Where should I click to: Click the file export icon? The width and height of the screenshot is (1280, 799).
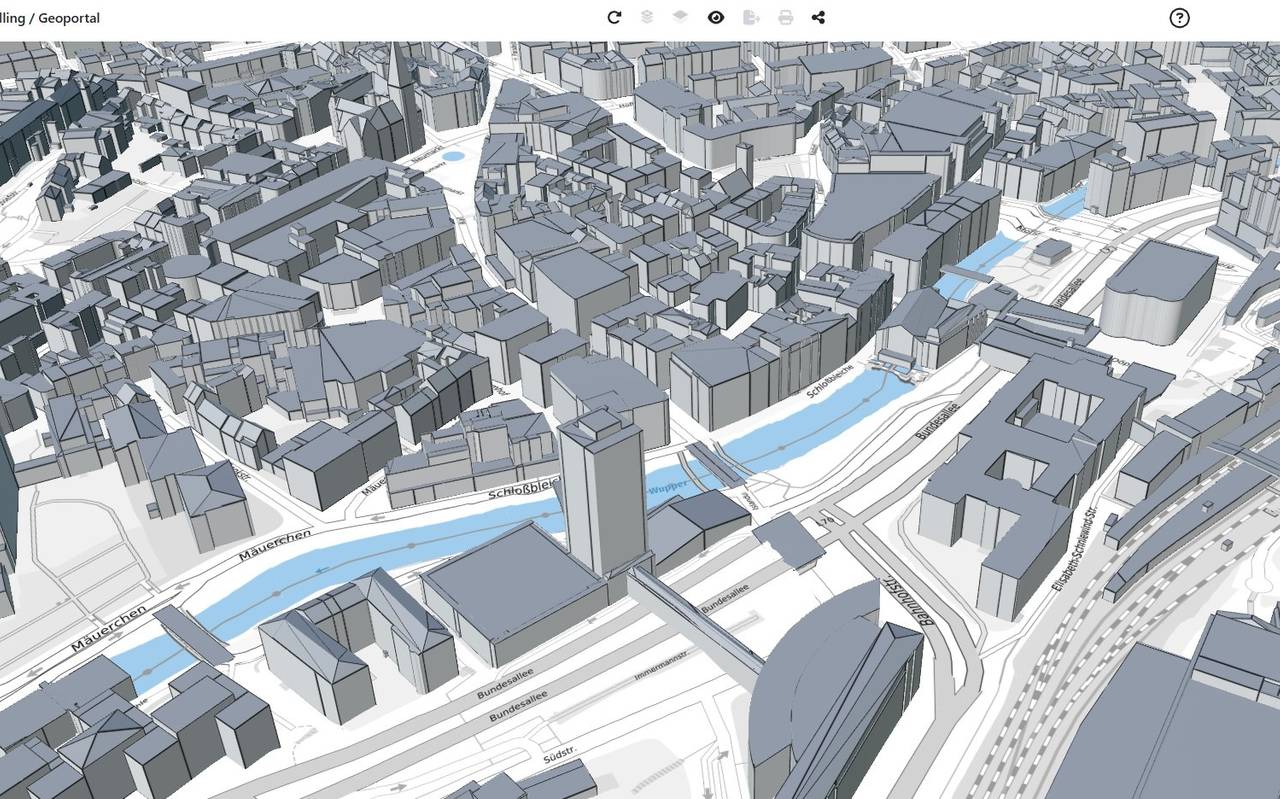752,17
